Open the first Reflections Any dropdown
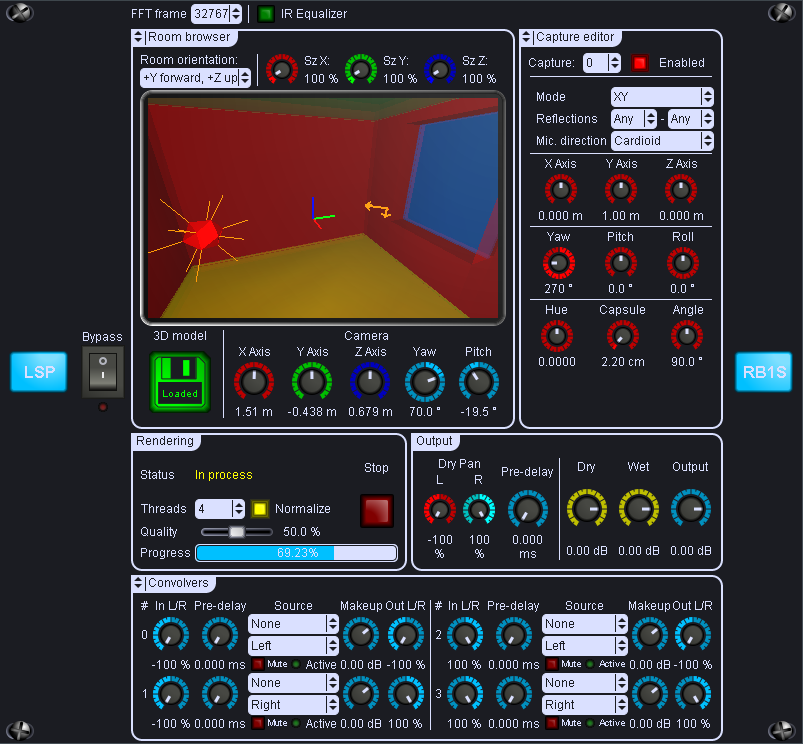 click(x=633, y=119)
